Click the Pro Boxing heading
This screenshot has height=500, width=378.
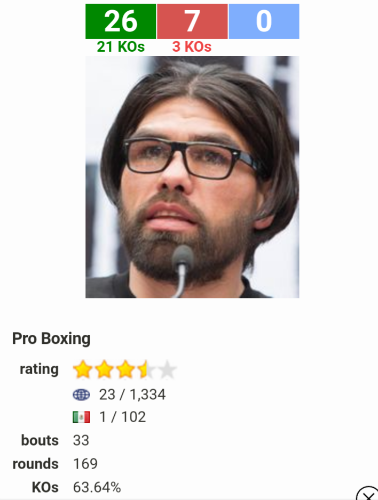click(x=51, y=339)
